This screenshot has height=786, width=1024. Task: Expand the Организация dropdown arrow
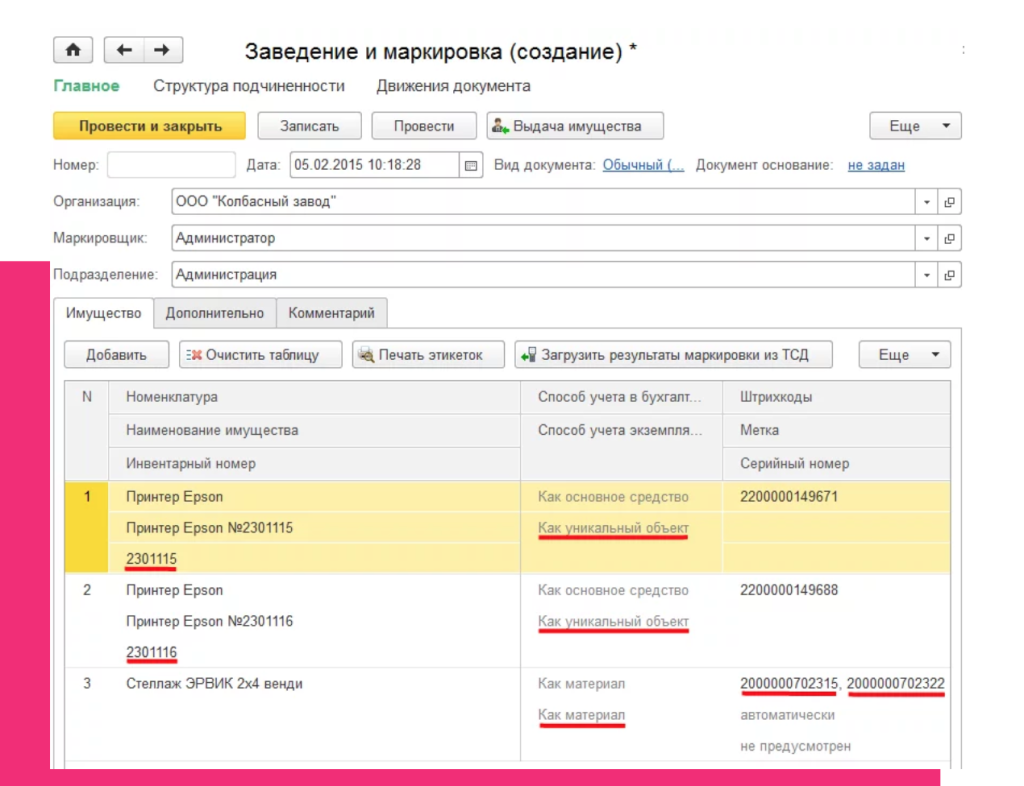pos(927,202)
